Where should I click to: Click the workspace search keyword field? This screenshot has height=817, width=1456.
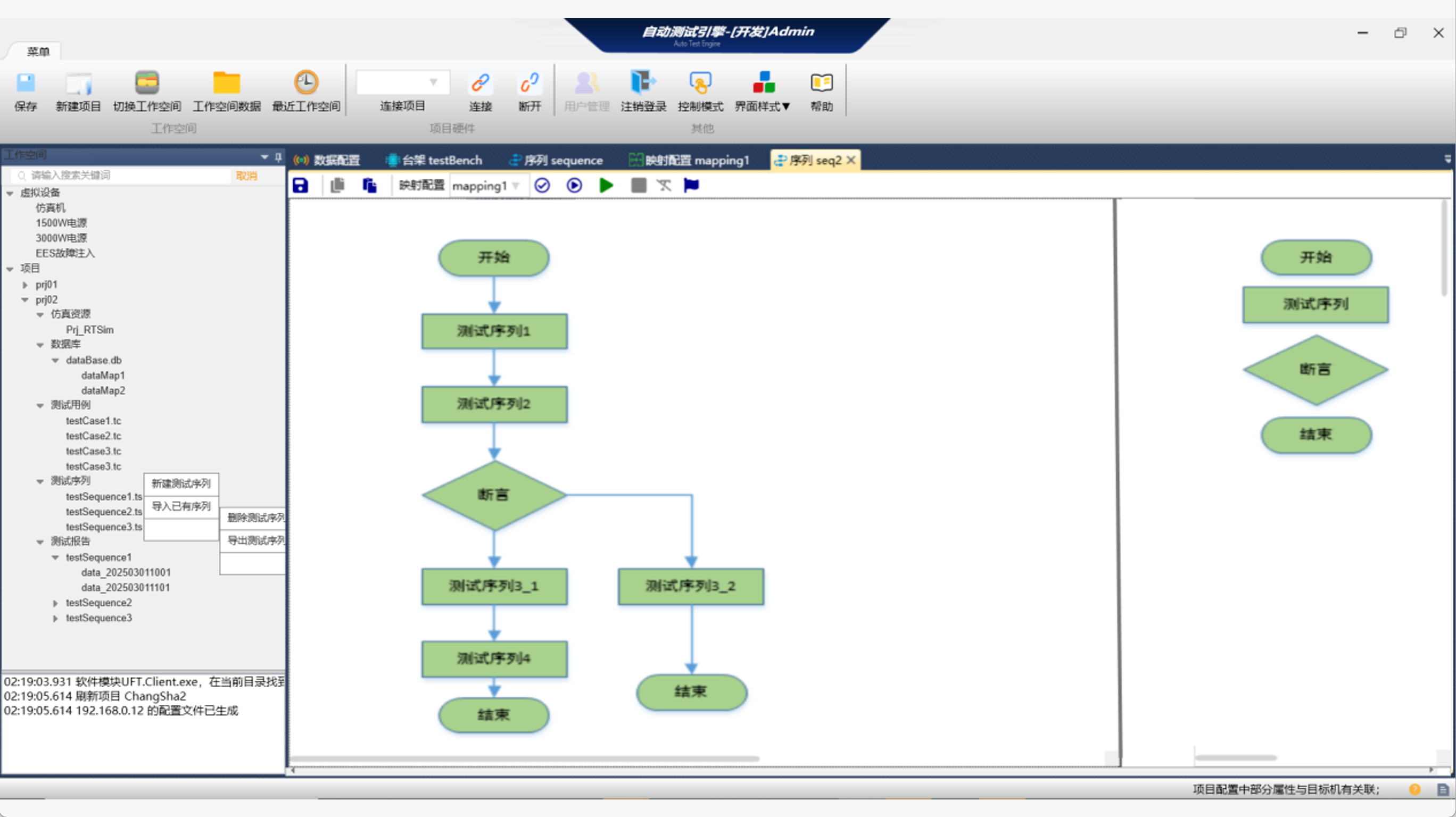[125, 176]
